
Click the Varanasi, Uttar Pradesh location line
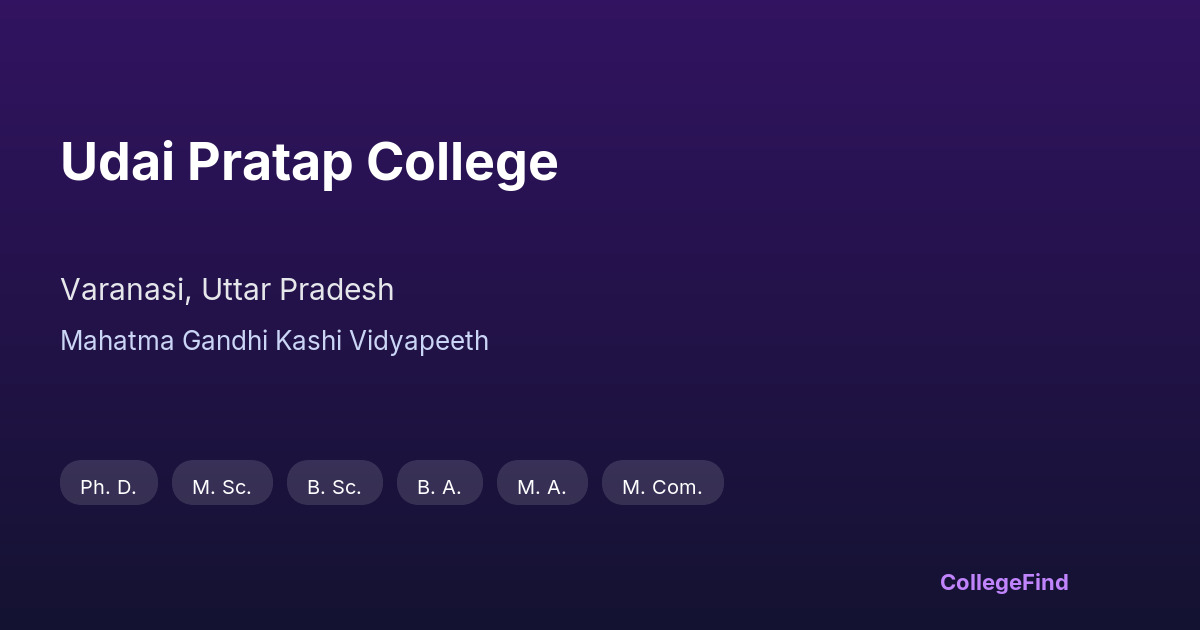click(x=227, y=290)
